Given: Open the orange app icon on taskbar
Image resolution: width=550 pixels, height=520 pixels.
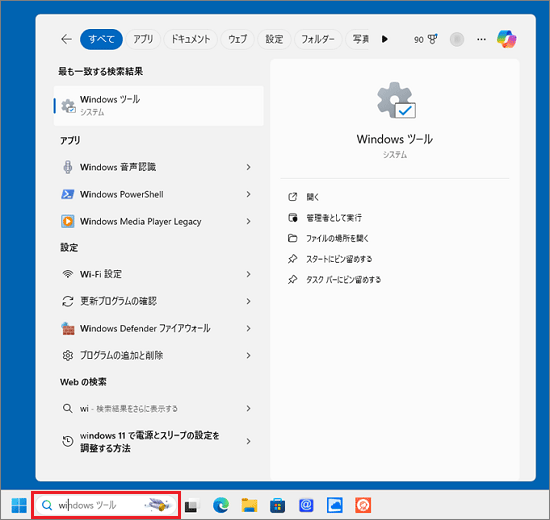Looking at the screenshot, I should pos(363,505).
